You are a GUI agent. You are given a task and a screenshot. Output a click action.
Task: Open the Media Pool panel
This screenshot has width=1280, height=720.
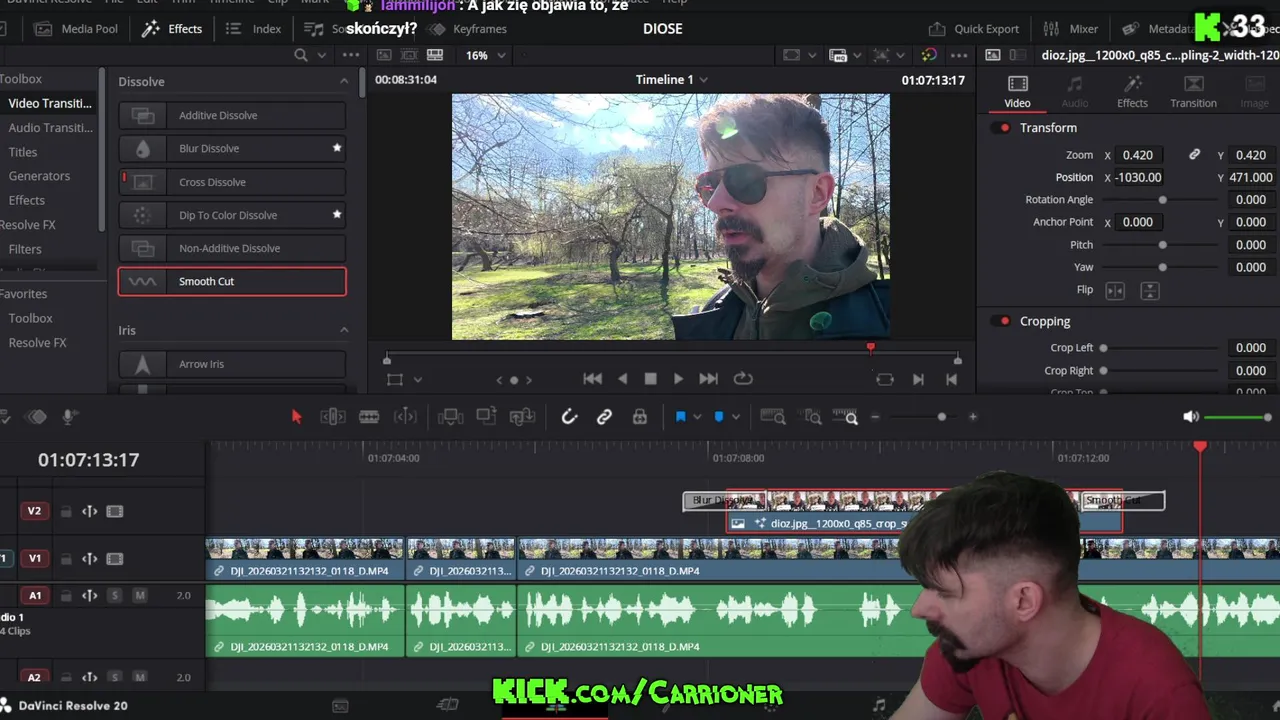(76, 29)
